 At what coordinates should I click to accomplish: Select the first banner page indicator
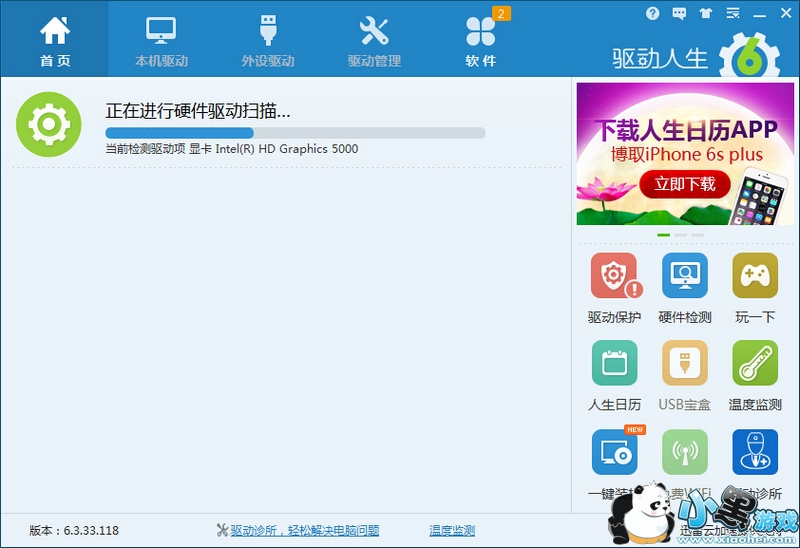663,235
